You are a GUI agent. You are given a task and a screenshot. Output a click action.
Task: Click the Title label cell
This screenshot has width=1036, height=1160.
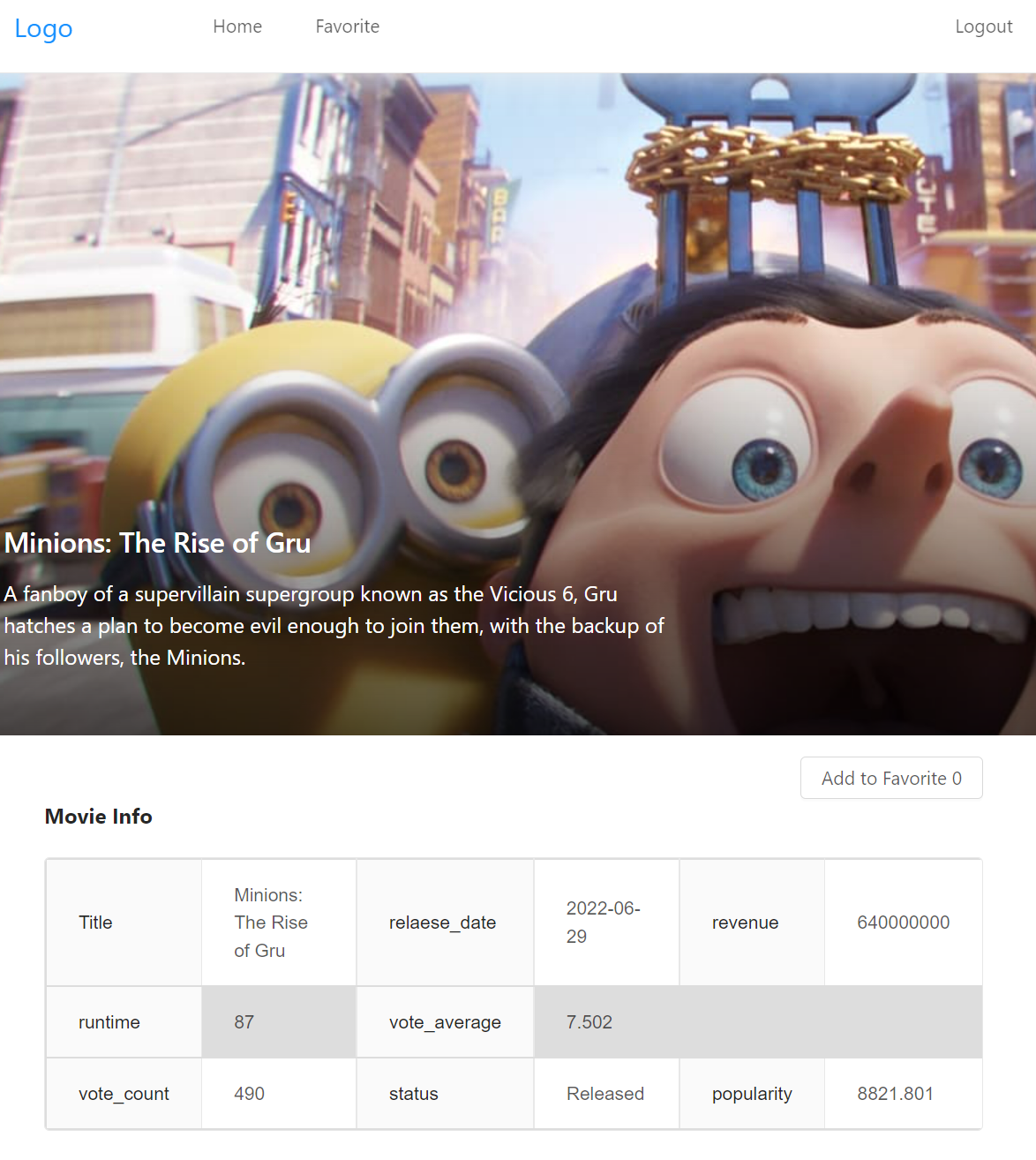[124, 923]
